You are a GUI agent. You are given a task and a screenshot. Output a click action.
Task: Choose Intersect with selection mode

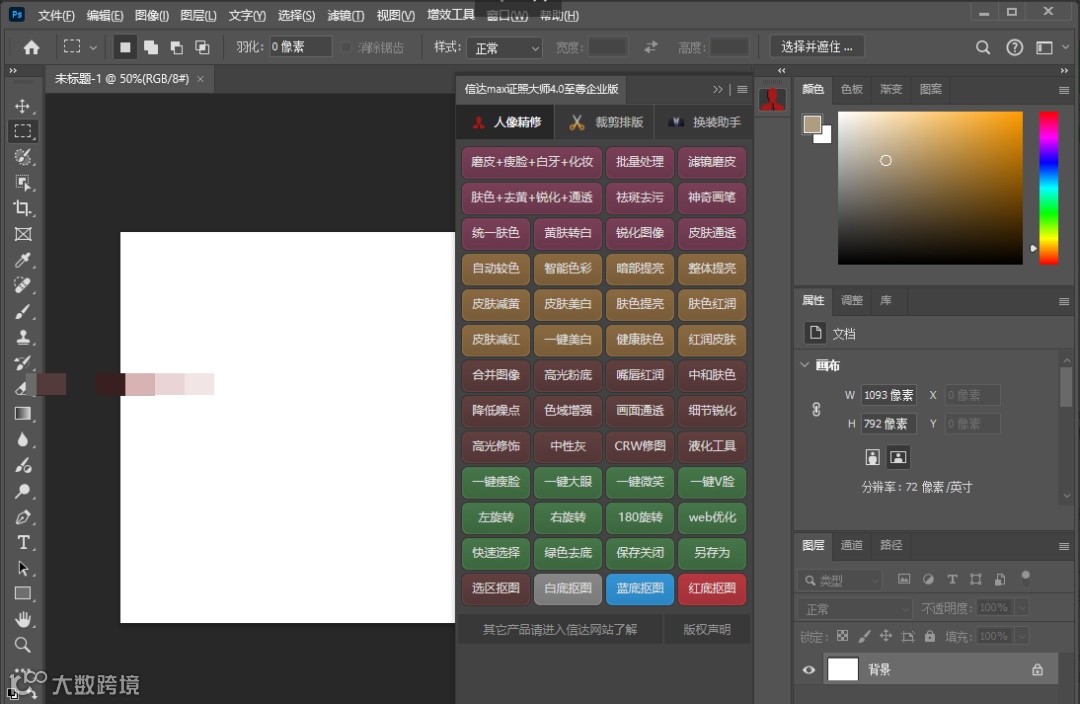point(202,47)
